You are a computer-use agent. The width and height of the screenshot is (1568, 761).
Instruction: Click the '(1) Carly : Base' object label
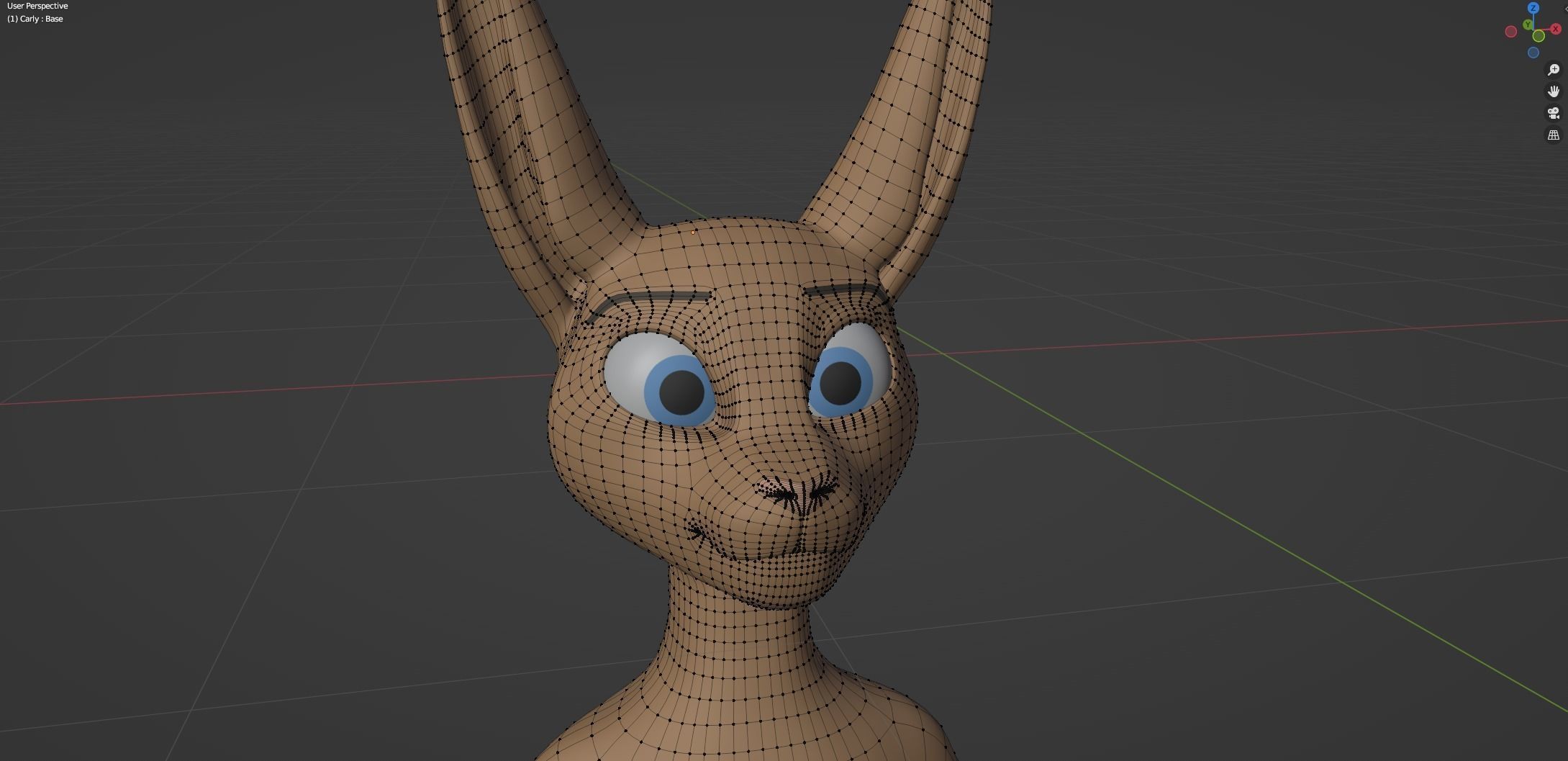(35, 19)
